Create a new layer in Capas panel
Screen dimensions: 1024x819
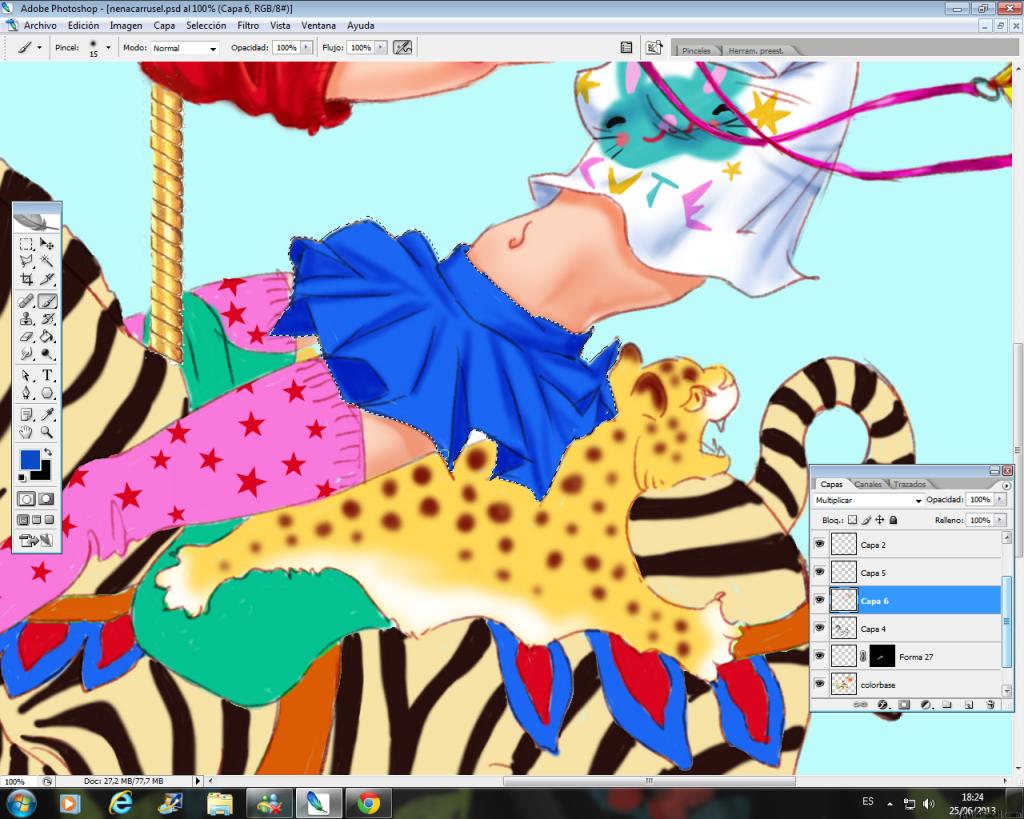click(969, 705)
